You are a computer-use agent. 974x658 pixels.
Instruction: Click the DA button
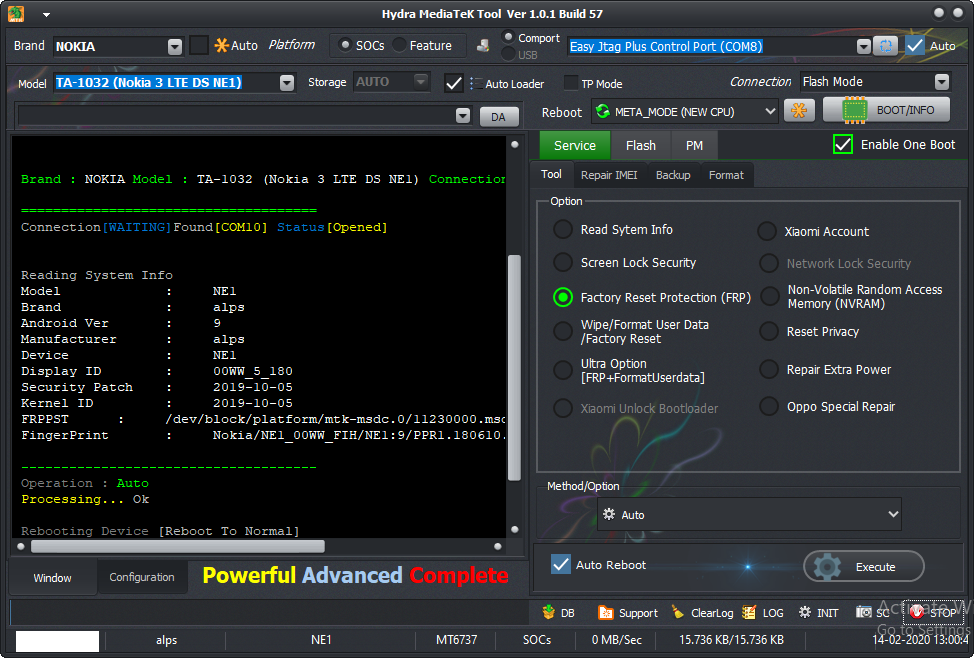499,117
